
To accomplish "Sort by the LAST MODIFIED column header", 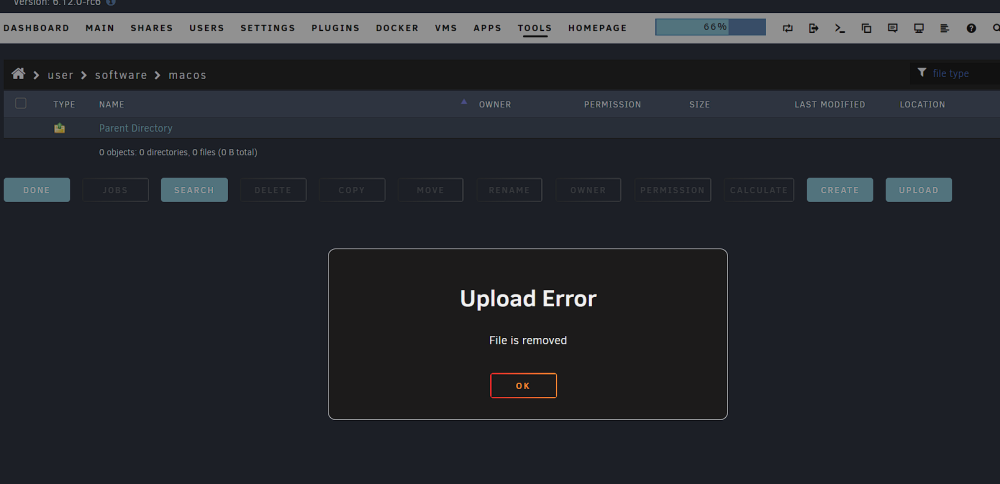I will pos(829,105).
